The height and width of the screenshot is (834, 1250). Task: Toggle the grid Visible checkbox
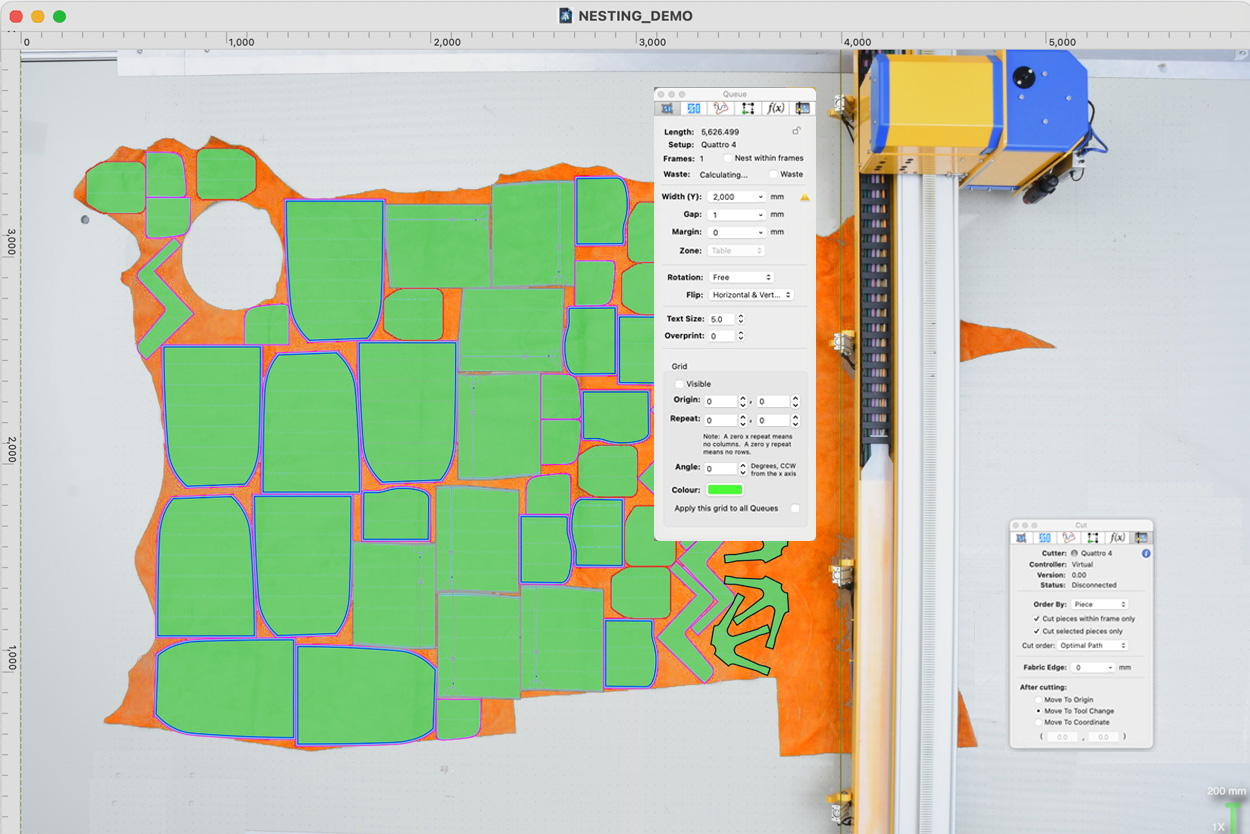(x=680, y=384)
